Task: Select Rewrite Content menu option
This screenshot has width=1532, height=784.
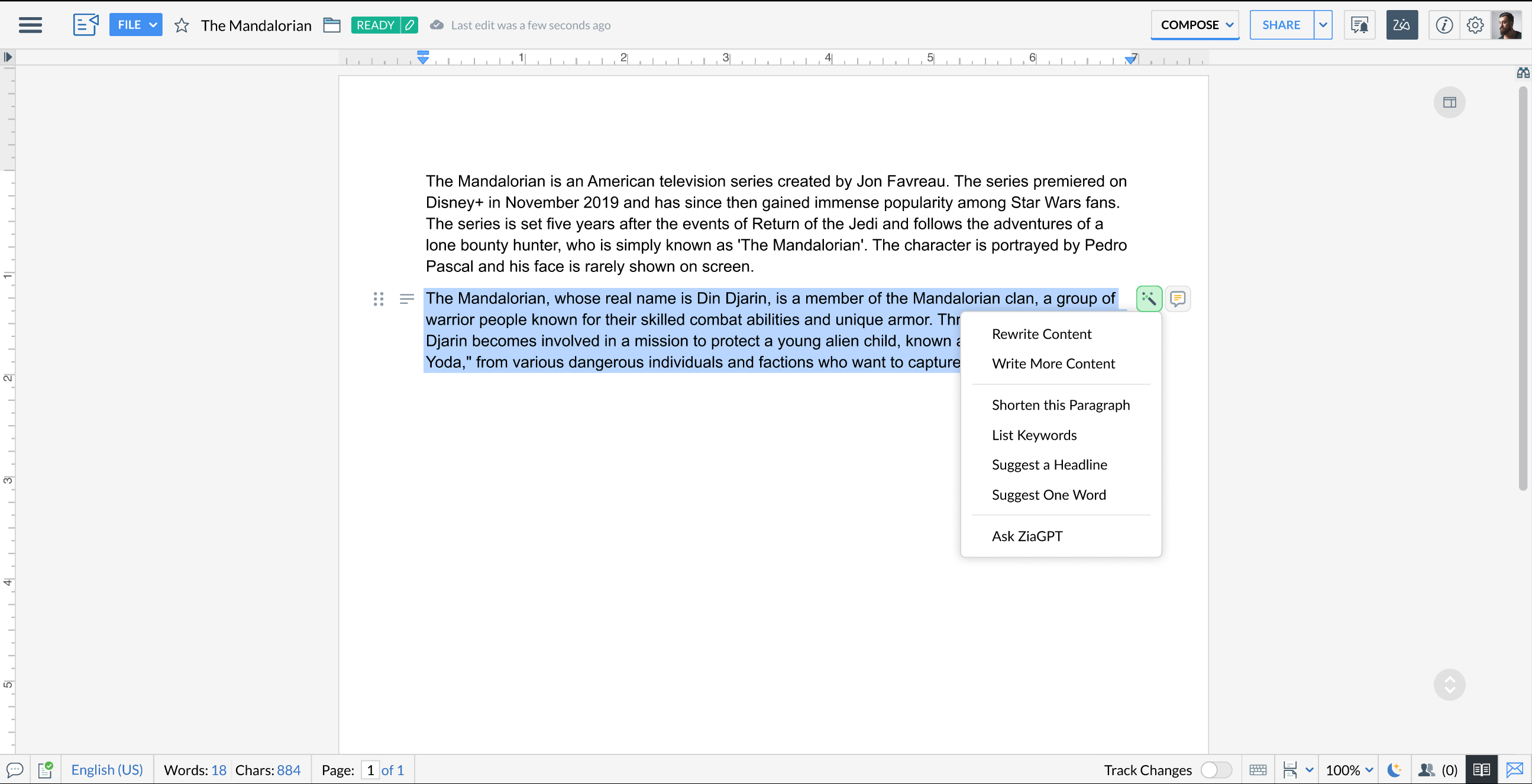Action: (x=1042, y=334)
